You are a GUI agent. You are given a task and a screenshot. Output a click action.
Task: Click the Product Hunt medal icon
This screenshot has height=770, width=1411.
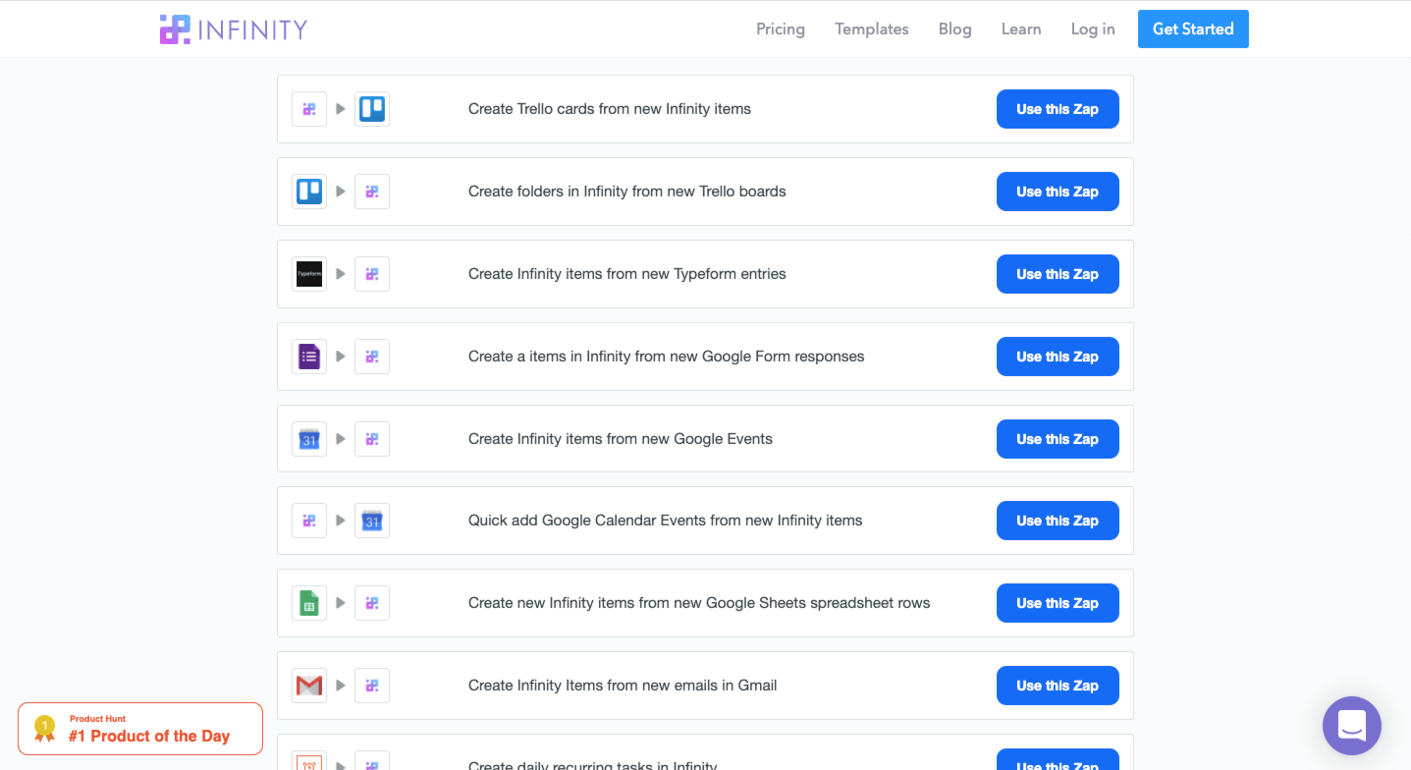[x=44, y=728]
